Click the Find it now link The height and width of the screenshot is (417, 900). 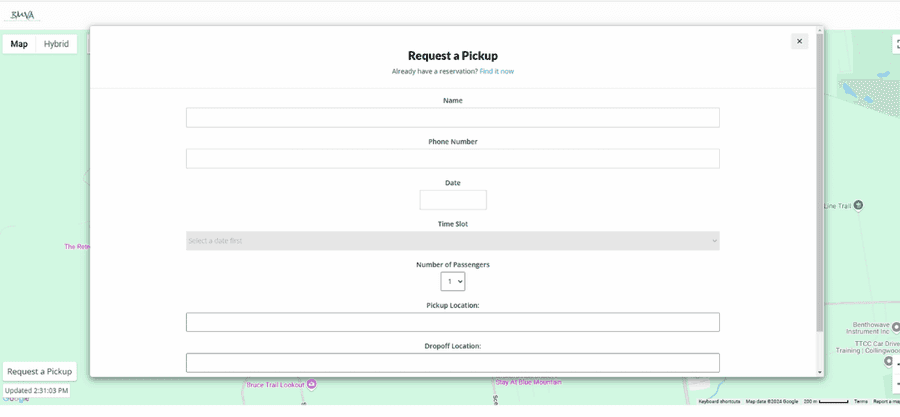tap(496, 71)
